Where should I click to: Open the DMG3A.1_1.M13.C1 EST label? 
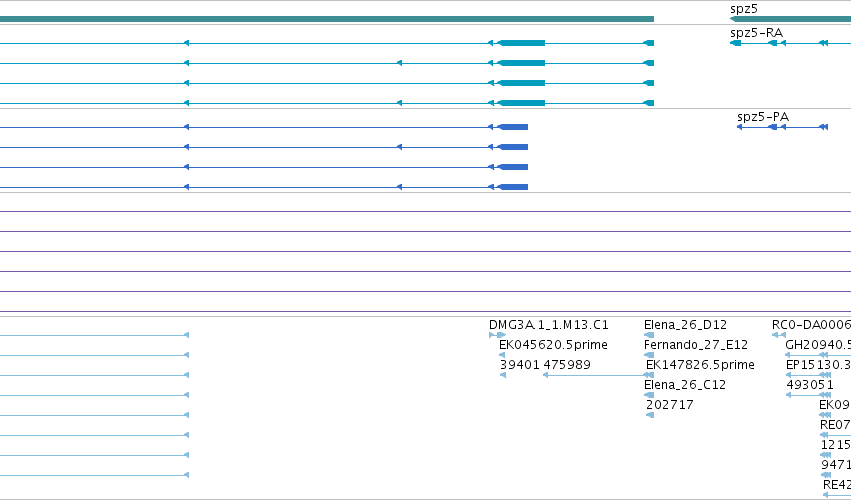pyautogui.click(x=549, y=325)
